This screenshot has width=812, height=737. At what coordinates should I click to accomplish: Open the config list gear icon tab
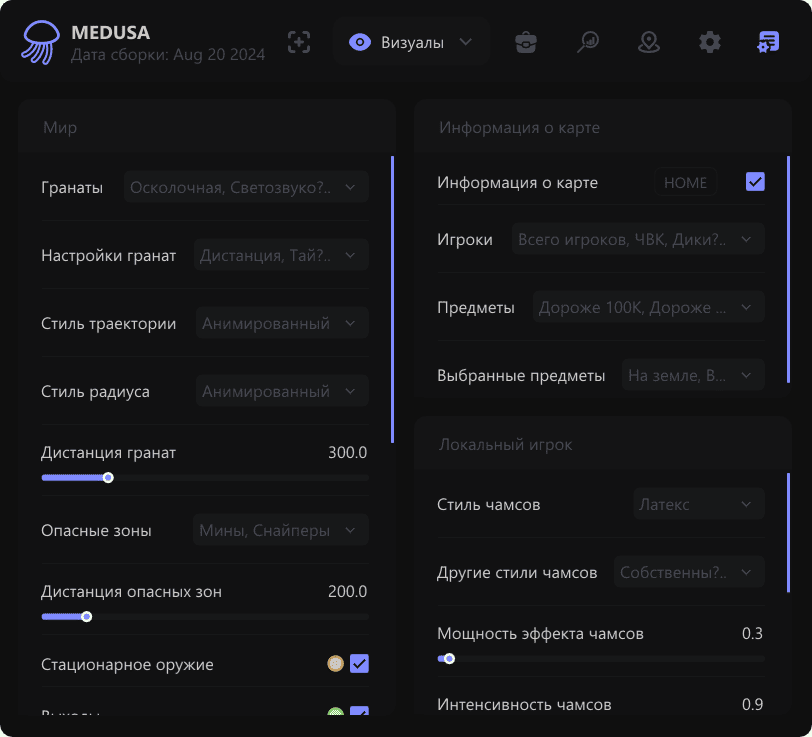click(x=769, y=42)
